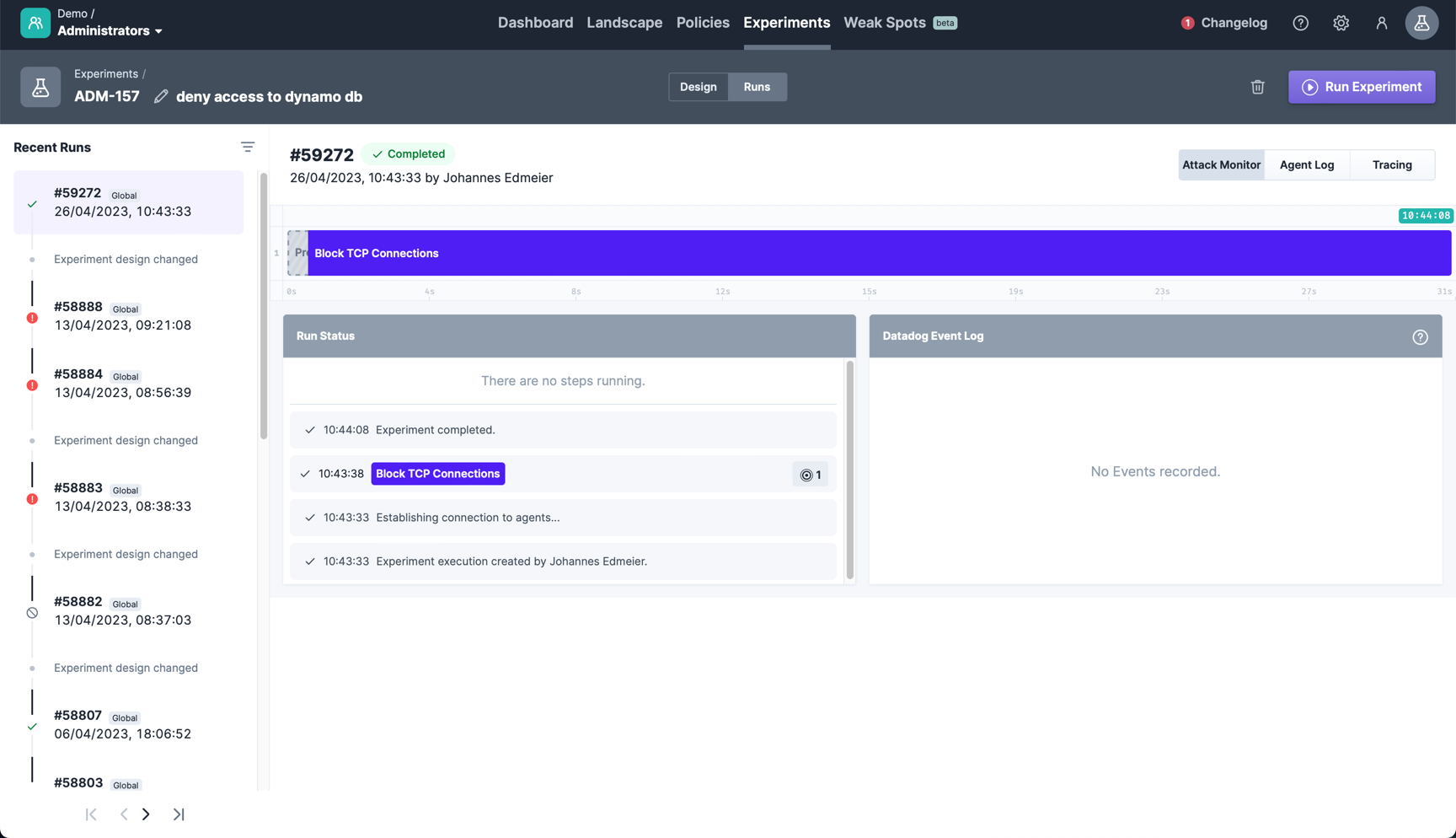Open the Weak Spots tab
Viewport: 1456px width, 838px height.
[884, 23]
